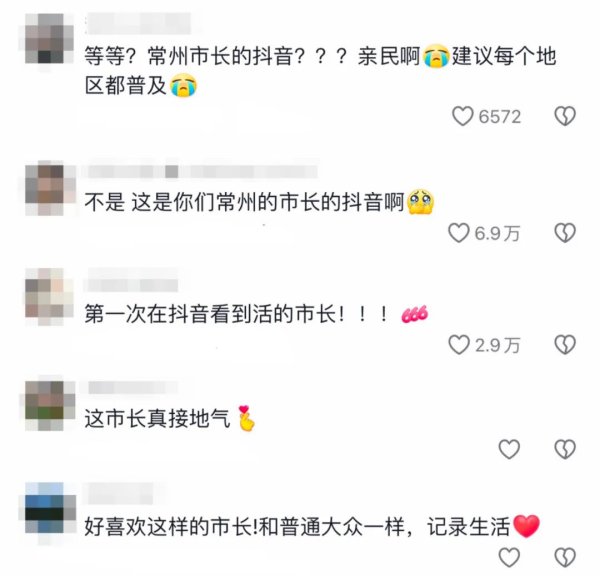
Task: Tap the broken heart beside 6.9万
Action: (x=565, y=233)
